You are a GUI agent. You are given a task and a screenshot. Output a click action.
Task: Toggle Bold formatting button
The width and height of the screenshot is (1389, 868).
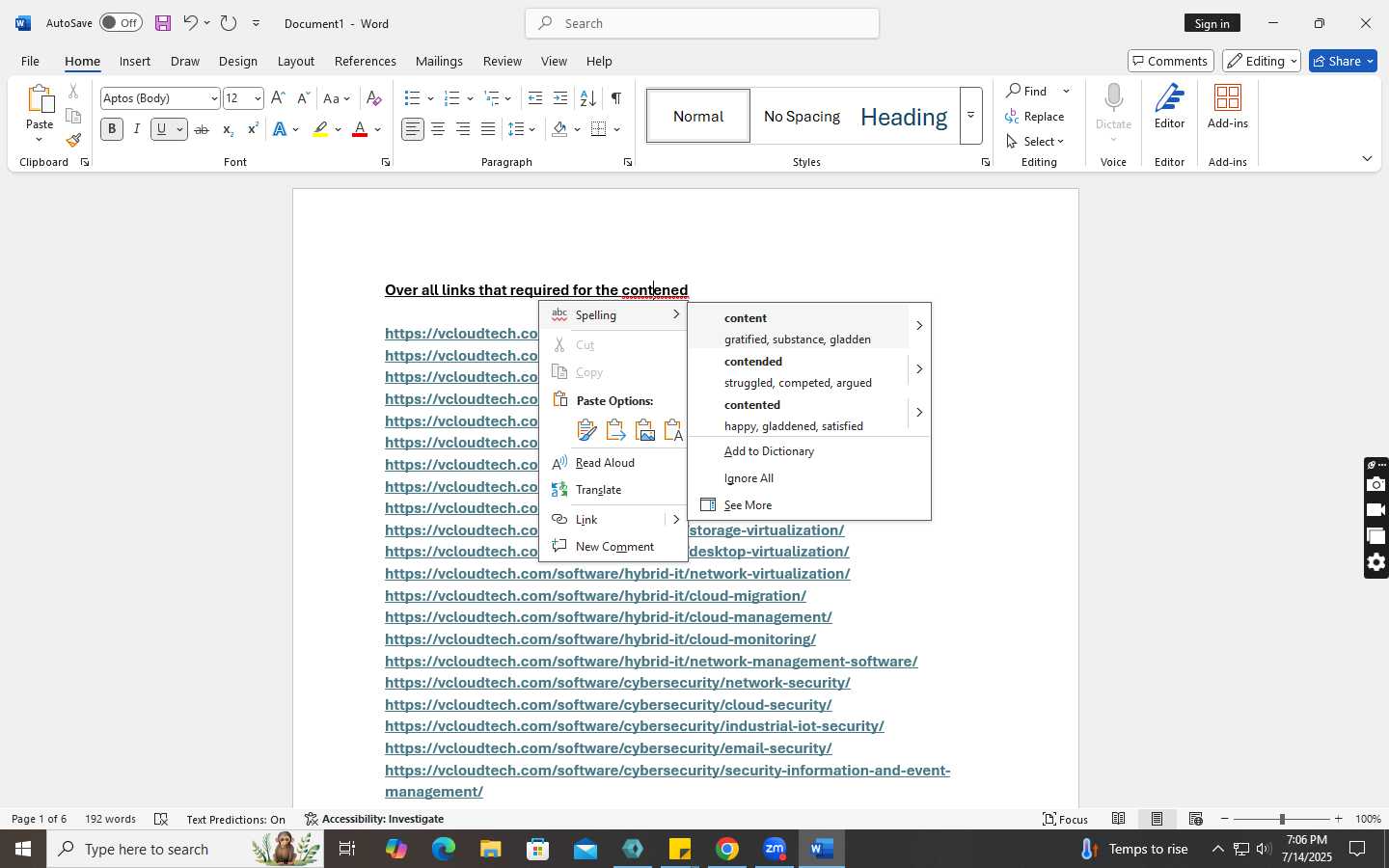click(112, 129)
